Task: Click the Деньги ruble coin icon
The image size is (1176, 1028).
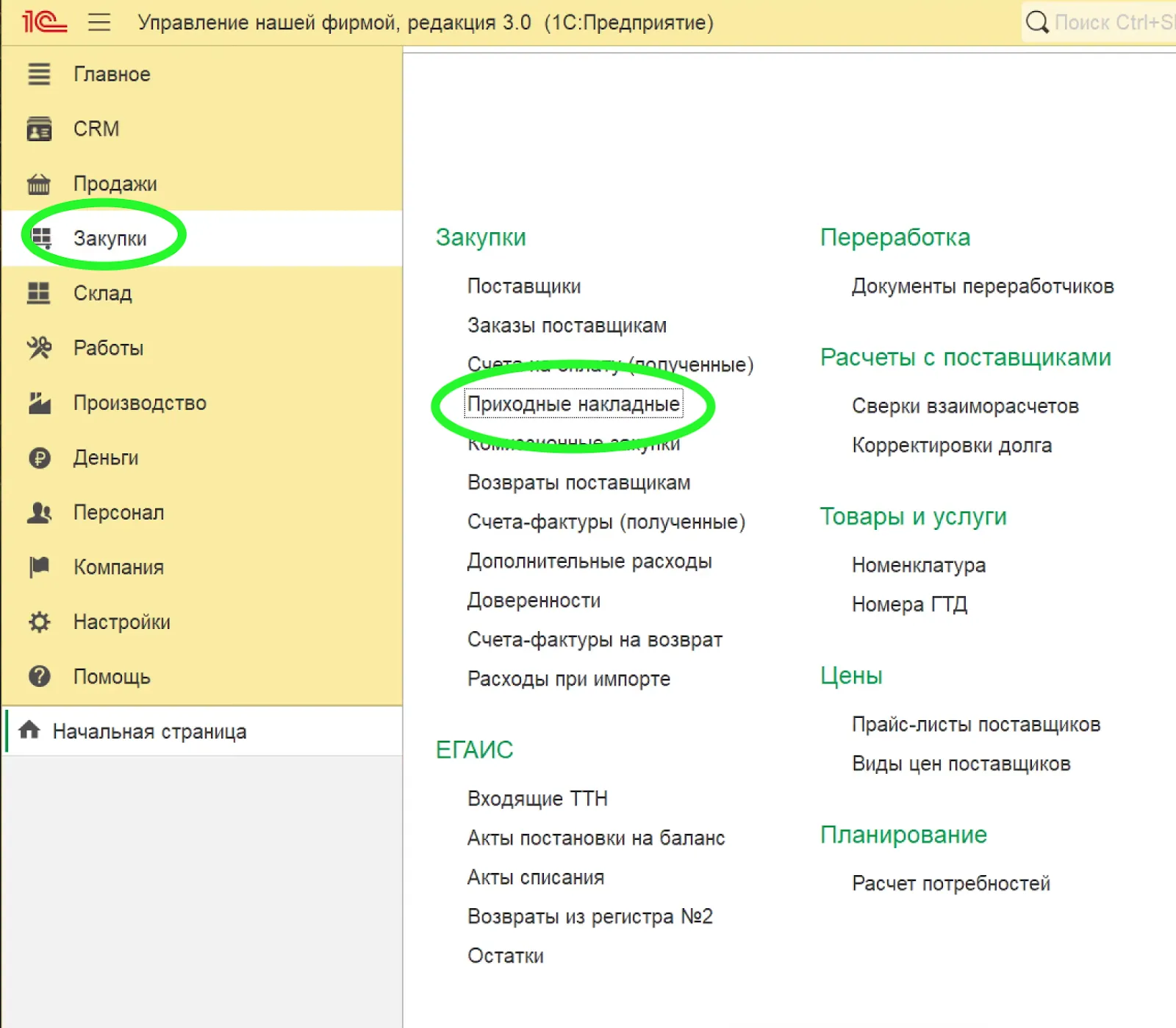Action: tap(39, 458)
